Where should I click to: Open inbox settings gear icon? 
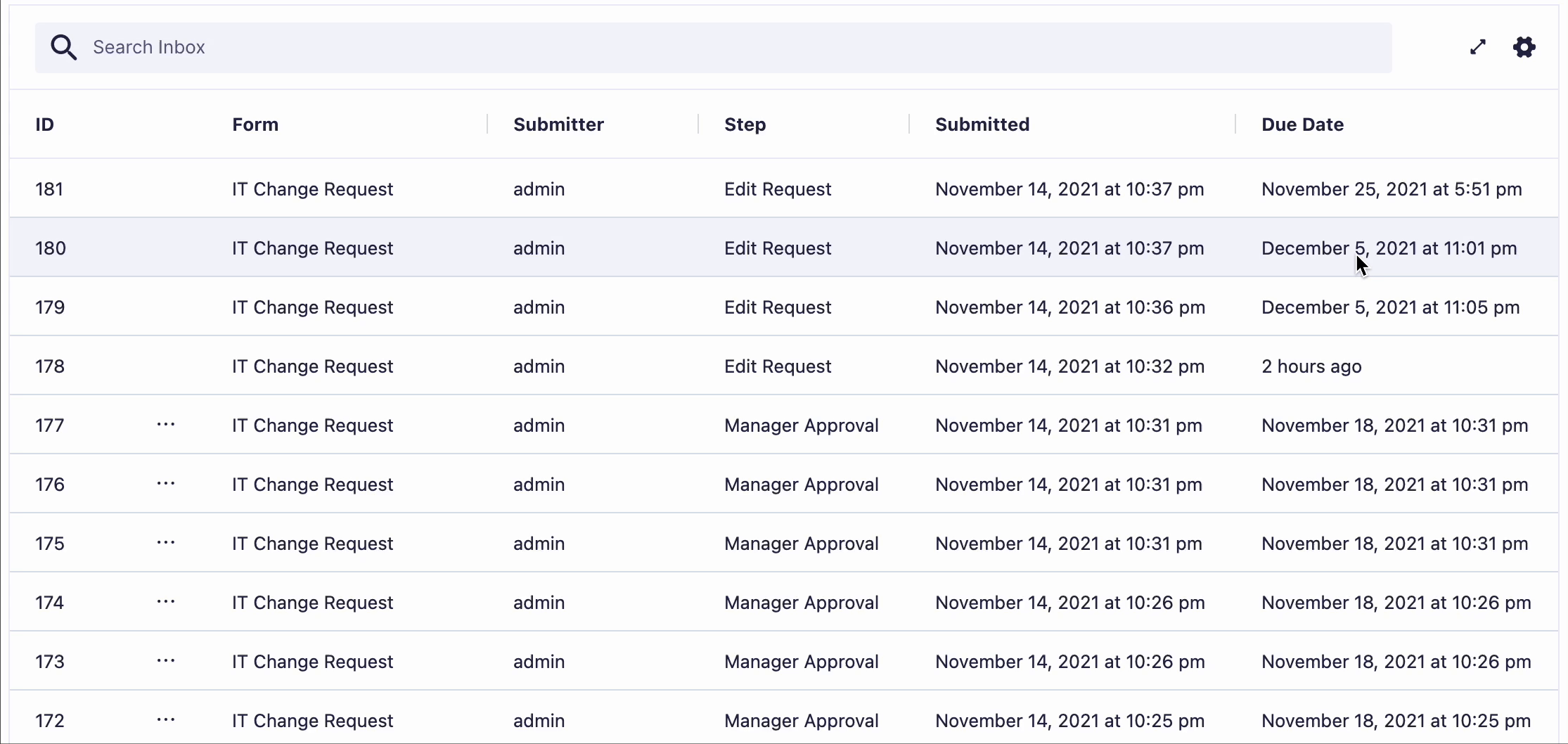(1524, 47)
